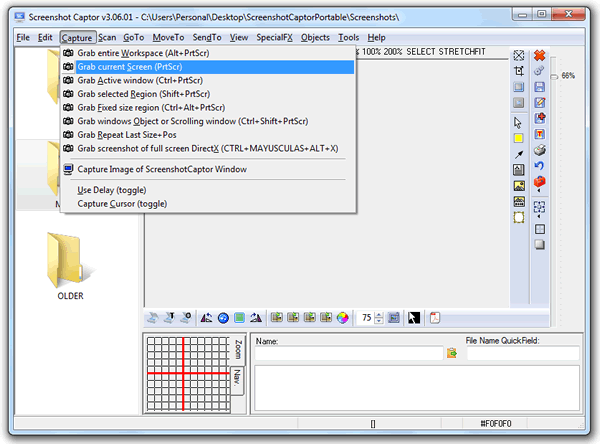Click the blue rotate circle icon
This screenshot has width=600, height=444.
(223, 318)
